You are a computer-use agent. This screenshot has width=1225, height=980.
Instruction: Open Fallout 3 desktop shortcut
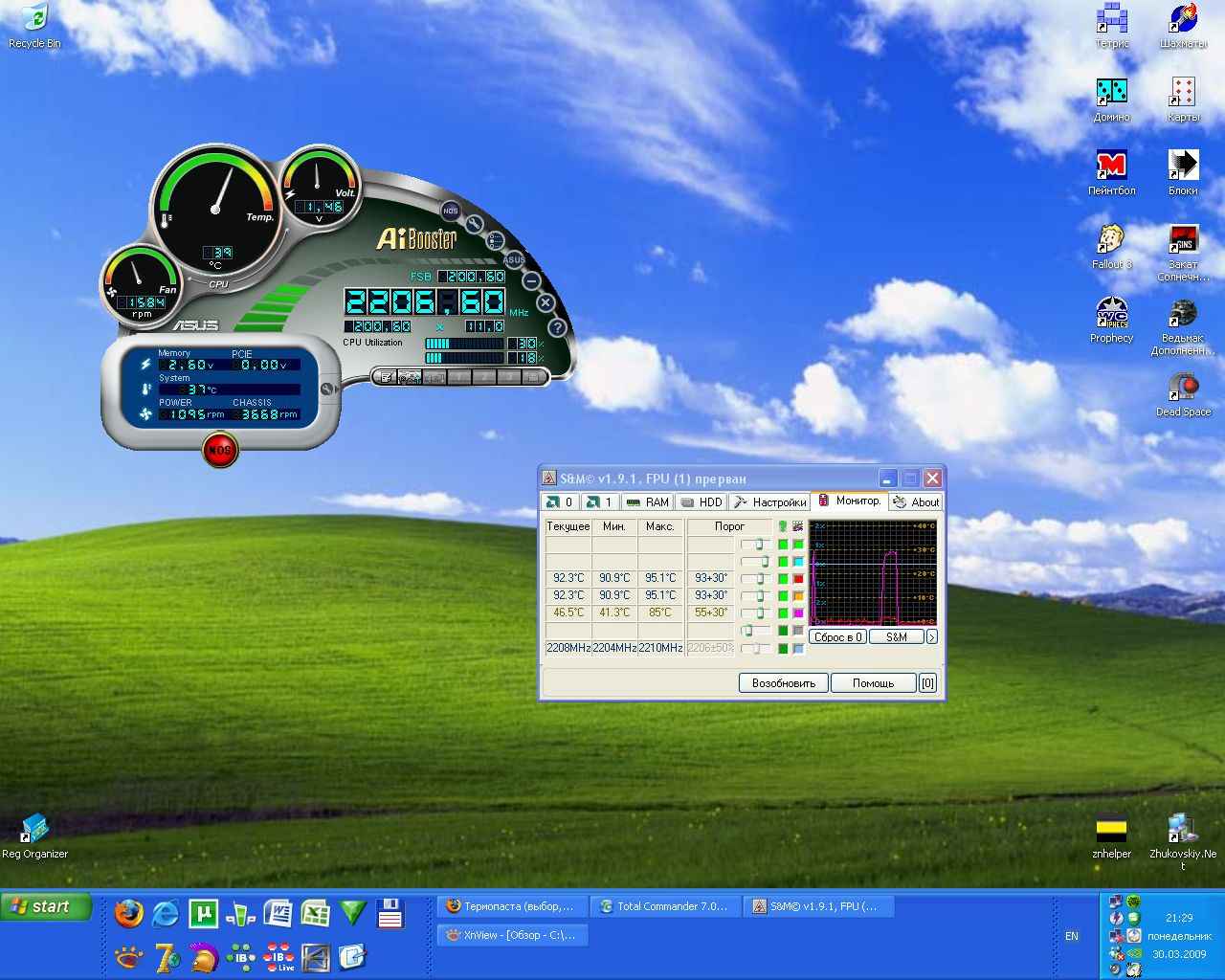point(1111,247)
